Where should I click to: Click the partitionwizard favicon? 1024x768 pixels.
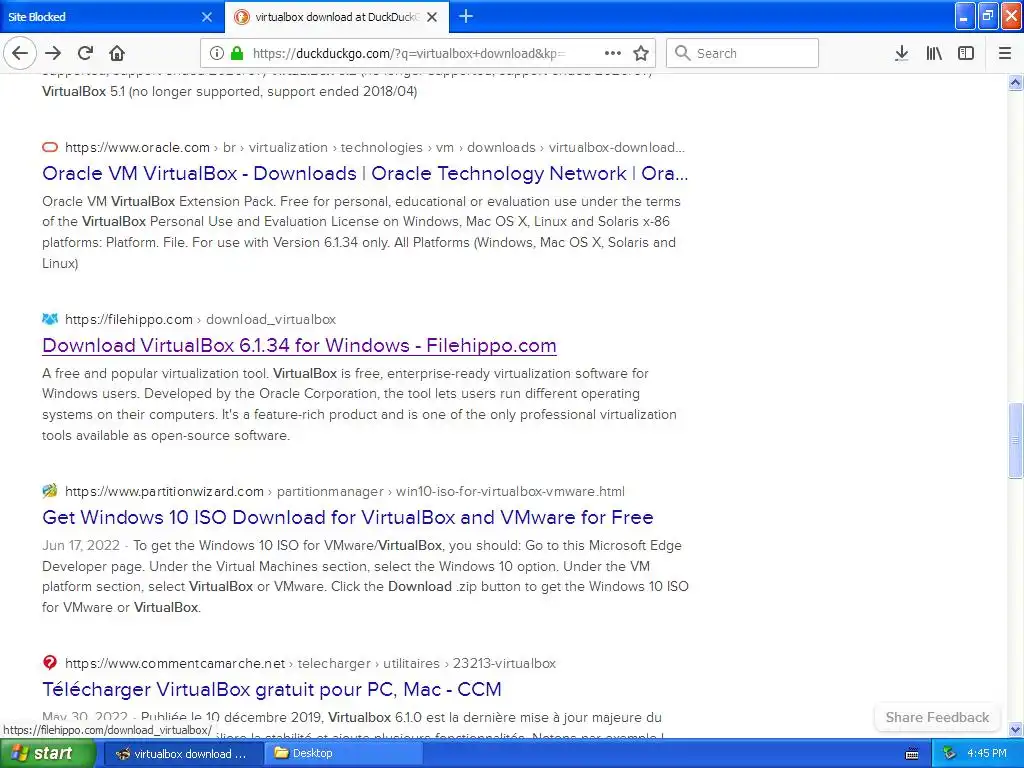(50, 490)
